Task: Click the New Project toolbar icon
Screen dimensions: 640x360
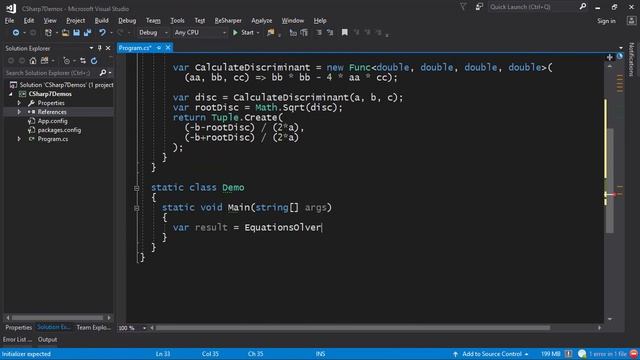Action: (x=48, y=33)
